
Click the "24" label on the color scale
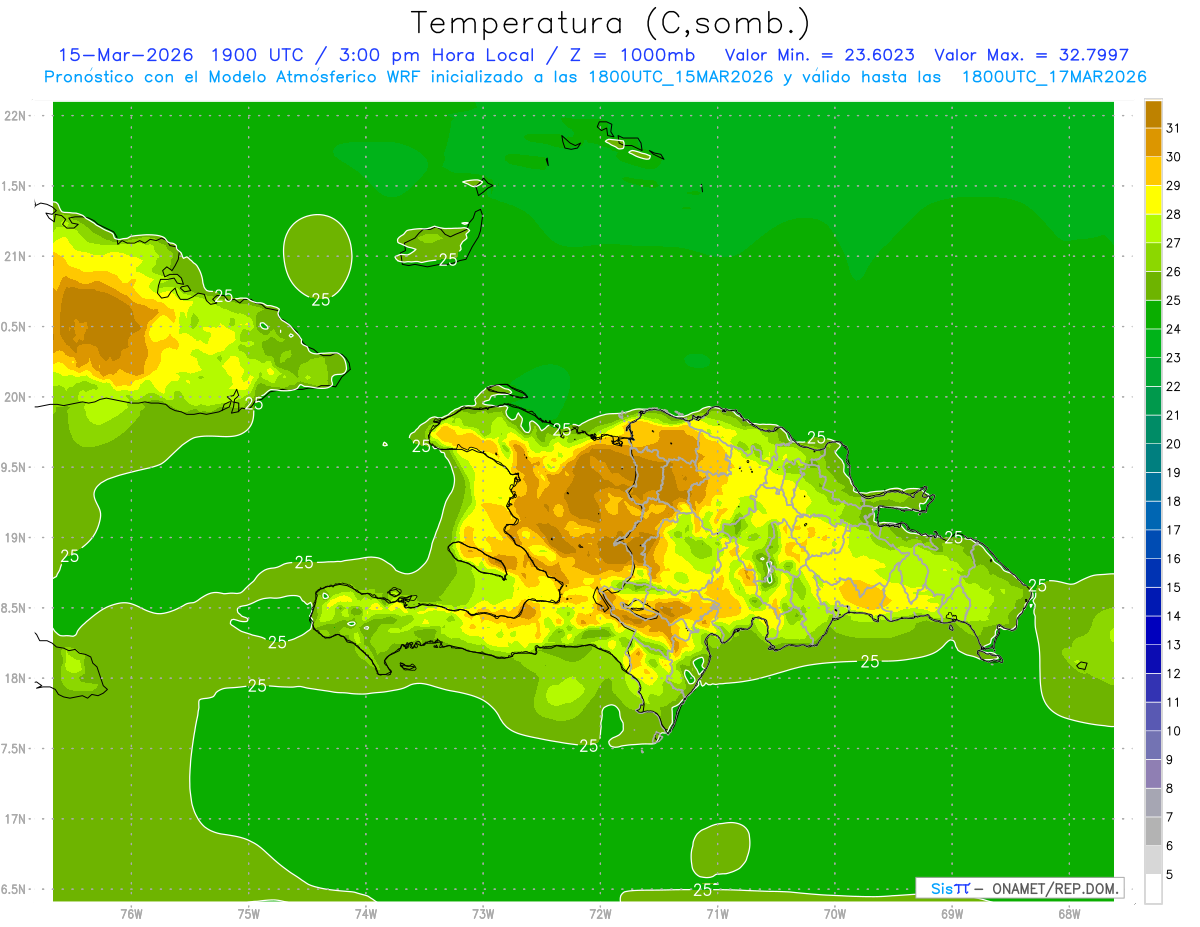point(1173,329)
